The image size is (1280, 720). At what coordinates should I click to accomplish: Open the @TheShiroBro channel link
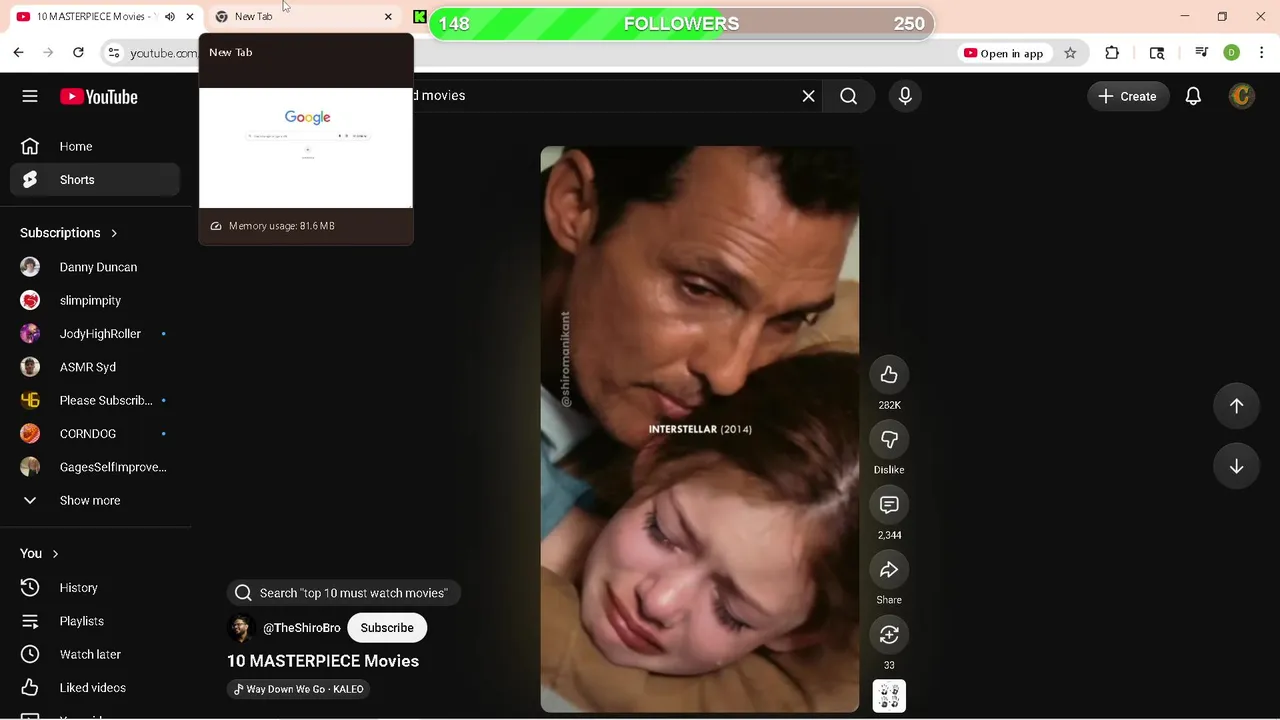click(x=302, y=628)
